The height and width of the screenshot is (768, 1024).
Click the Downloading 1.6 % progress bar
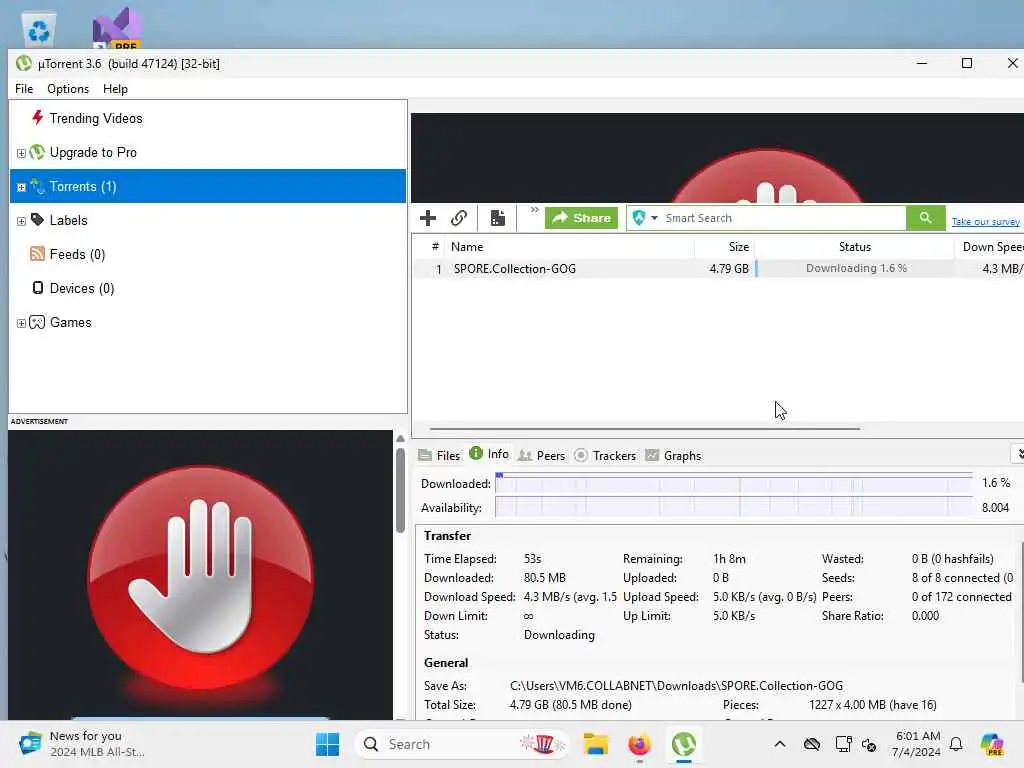(855, 268)
